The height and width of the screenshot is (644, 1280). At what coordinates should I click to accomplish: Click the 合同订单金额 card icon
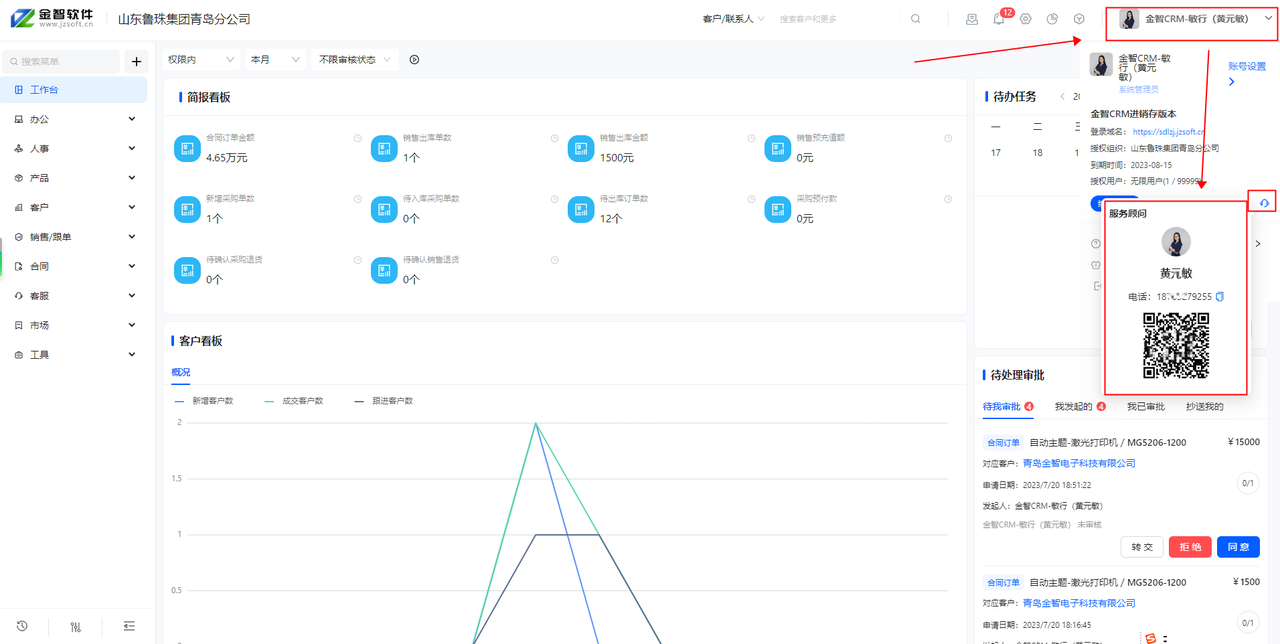coord(187,149)
